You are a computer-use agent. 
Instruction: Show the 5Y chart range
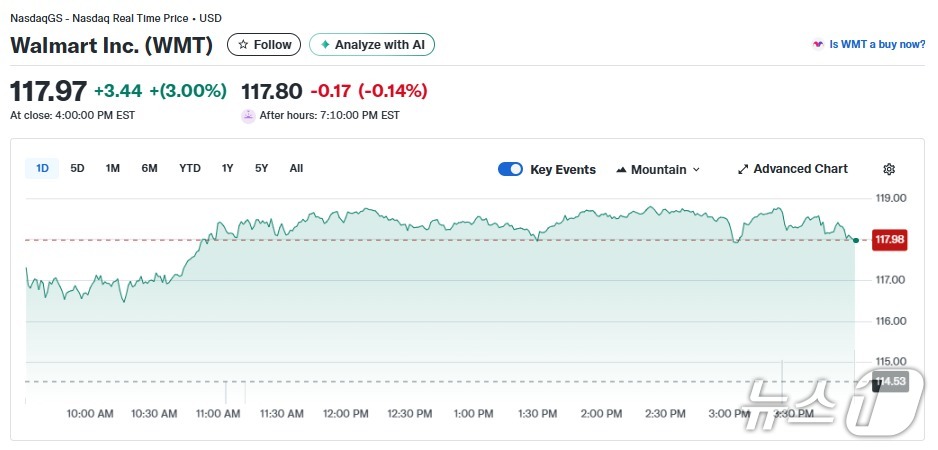click(261, 168)
